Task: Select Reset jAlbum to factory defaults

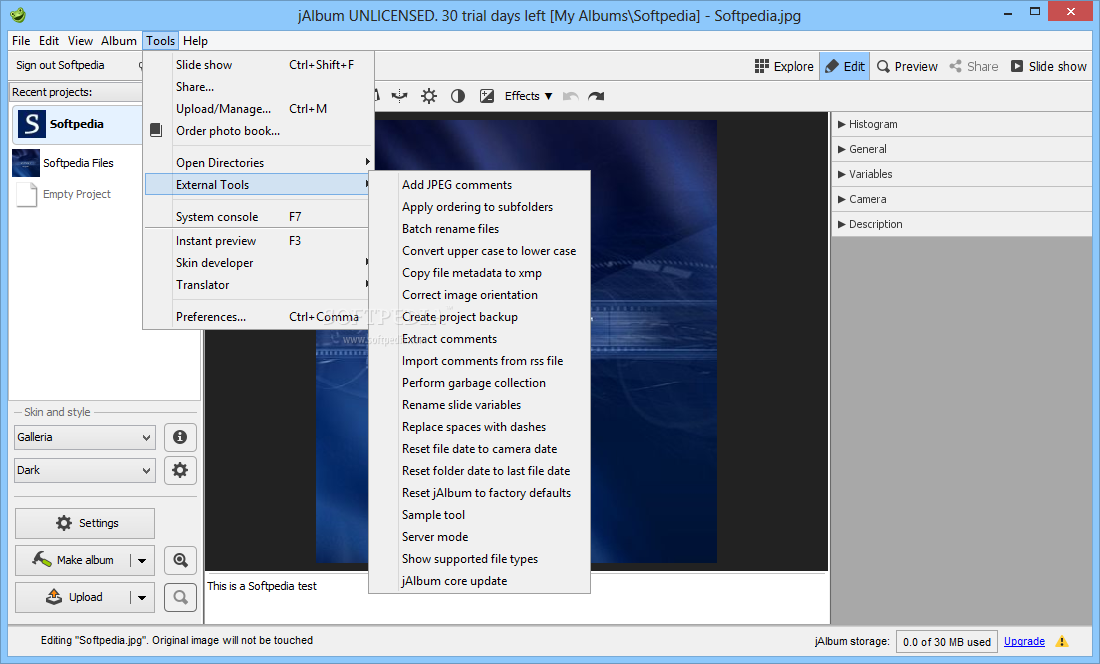Action: coord(479,493)
